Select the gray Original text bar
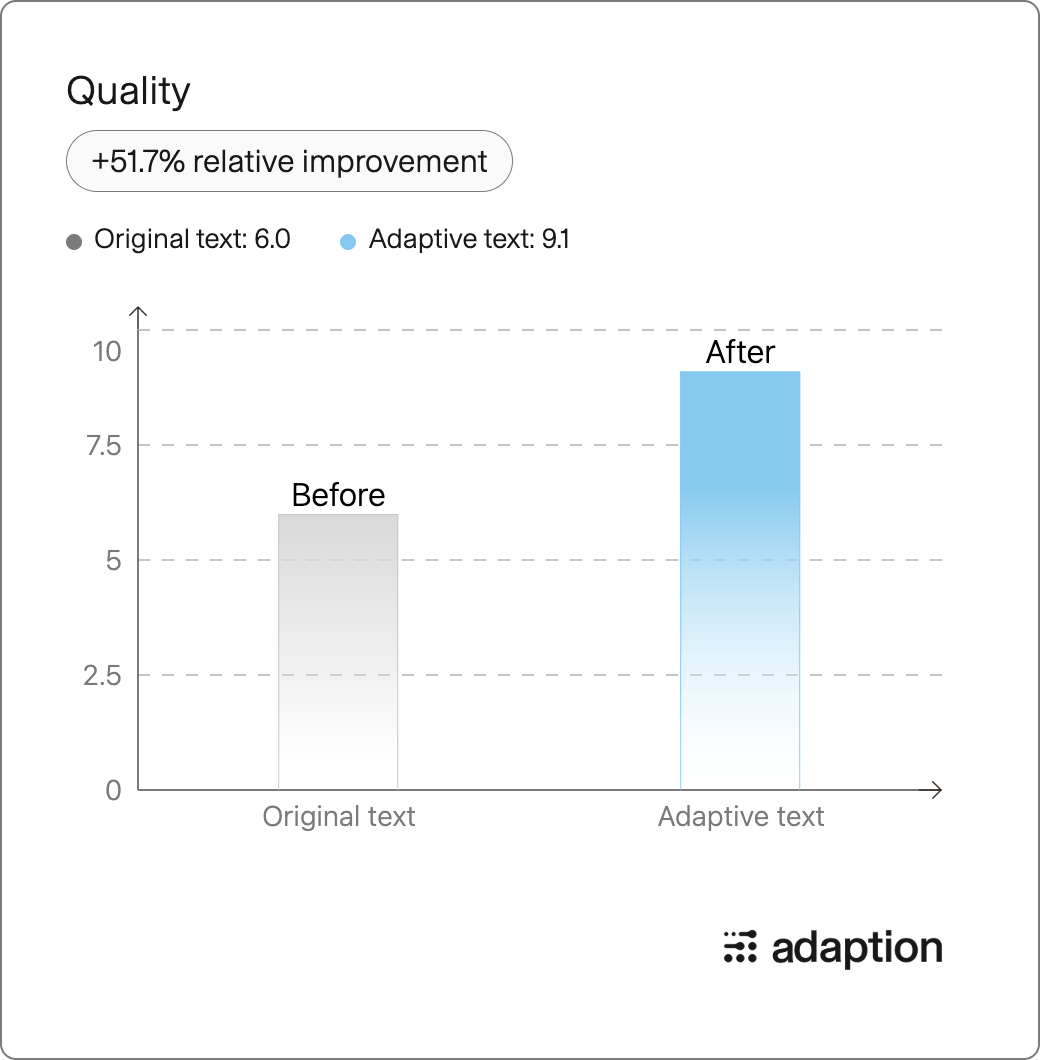1040x1060 pixels. [338, 652]
